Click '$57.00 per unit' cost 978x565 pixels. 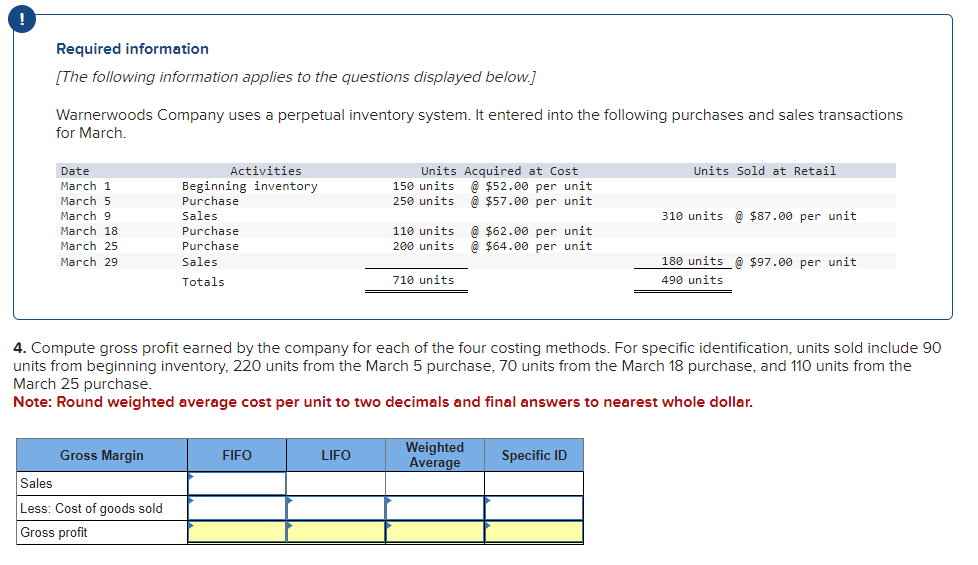click(539, 201)
